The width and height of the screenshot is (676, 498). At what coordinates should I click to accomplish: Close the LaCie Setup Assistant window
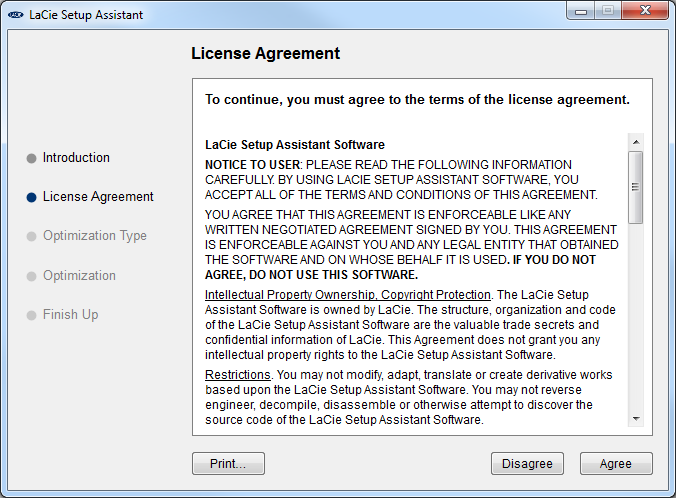[645, 10]
